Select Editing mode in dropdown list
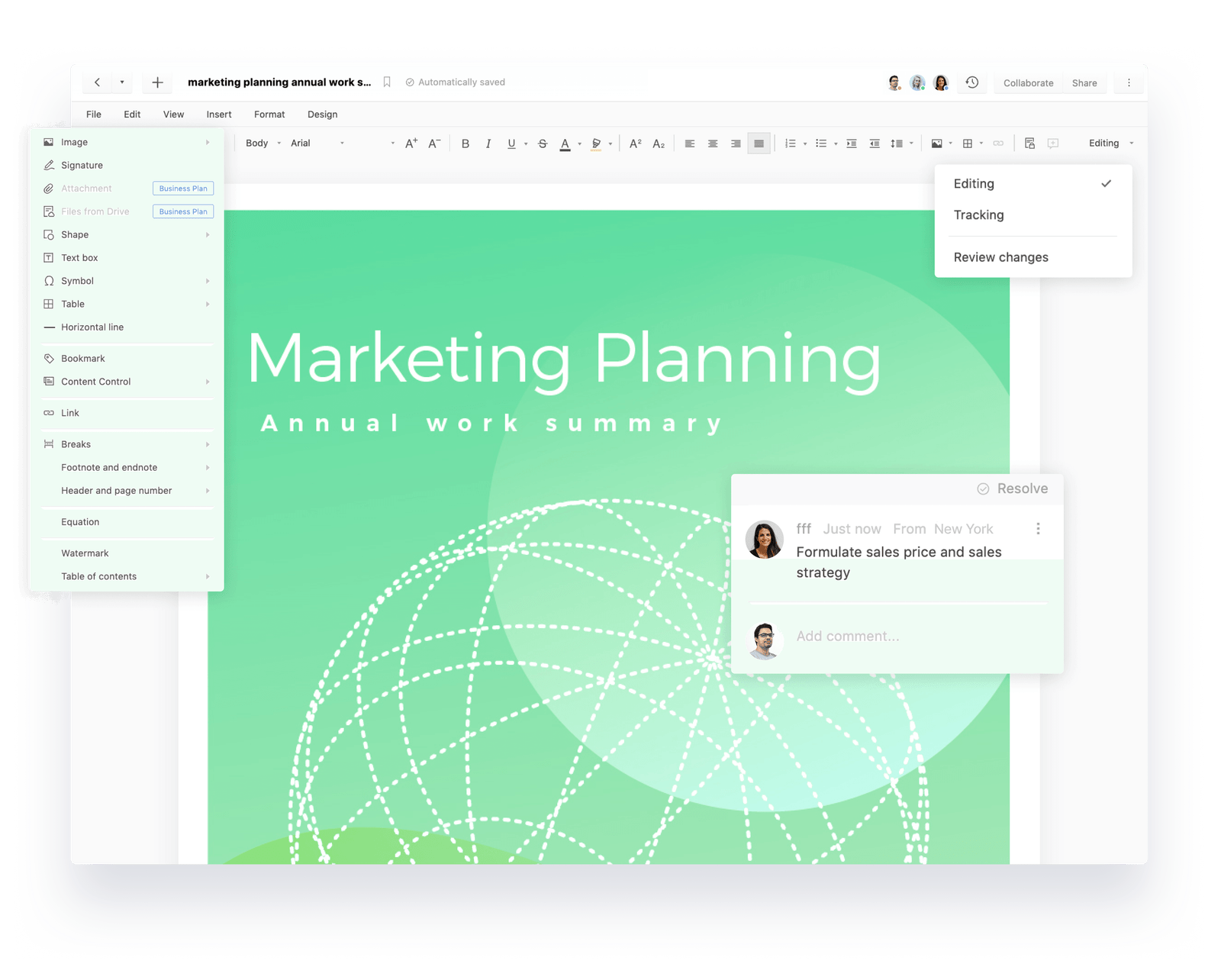 click(974, 184)
